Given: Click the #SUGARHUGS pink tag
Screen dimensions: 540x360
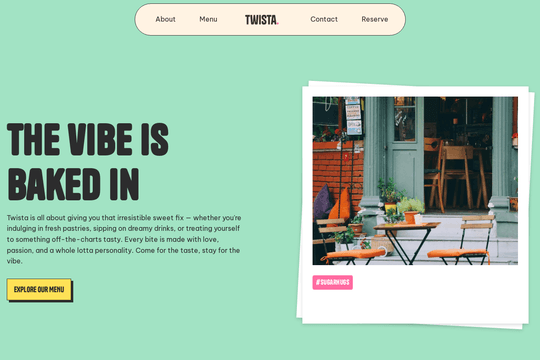Looking at the screenshot, I should pyautogui.click(x=332, y=282).
